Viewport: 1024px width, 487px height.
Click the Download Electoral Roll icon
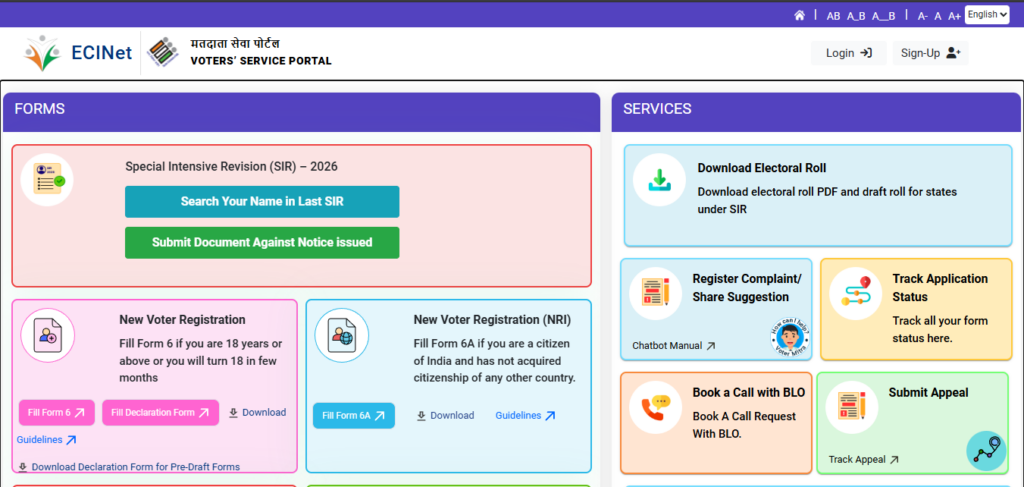pos(660,180)
